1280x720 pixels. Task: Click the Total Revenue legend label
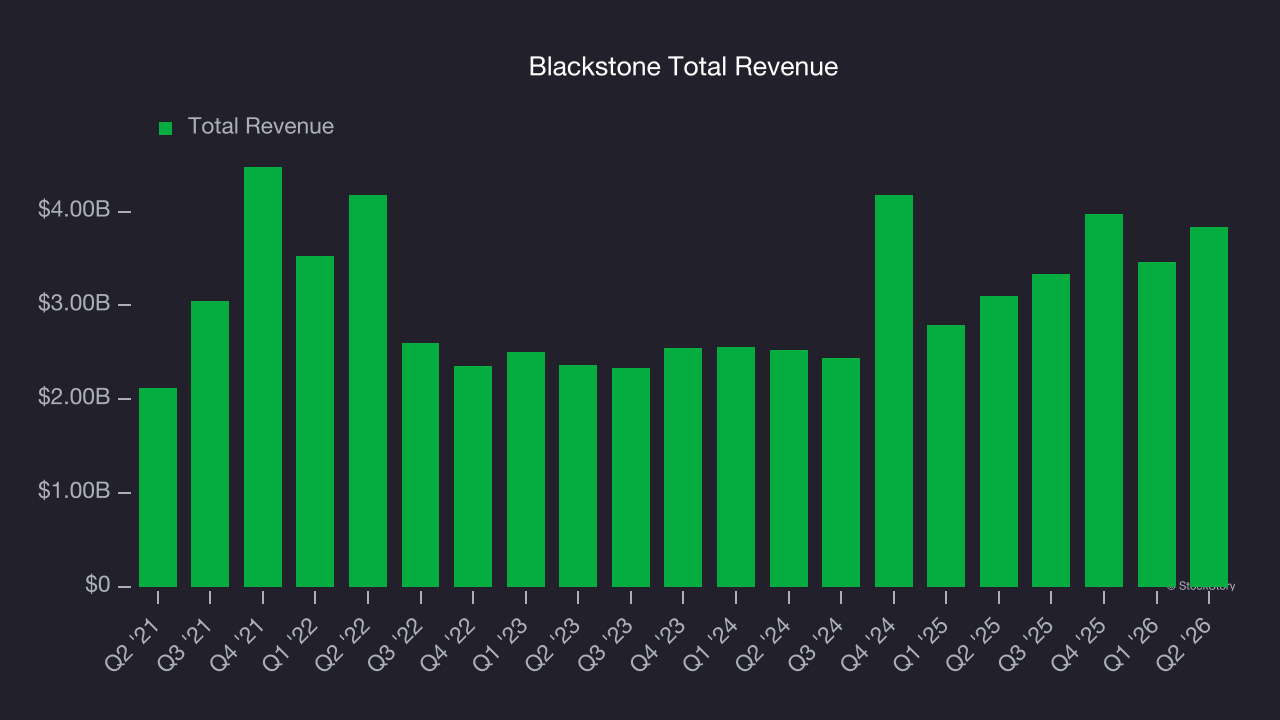coord(261,127)
